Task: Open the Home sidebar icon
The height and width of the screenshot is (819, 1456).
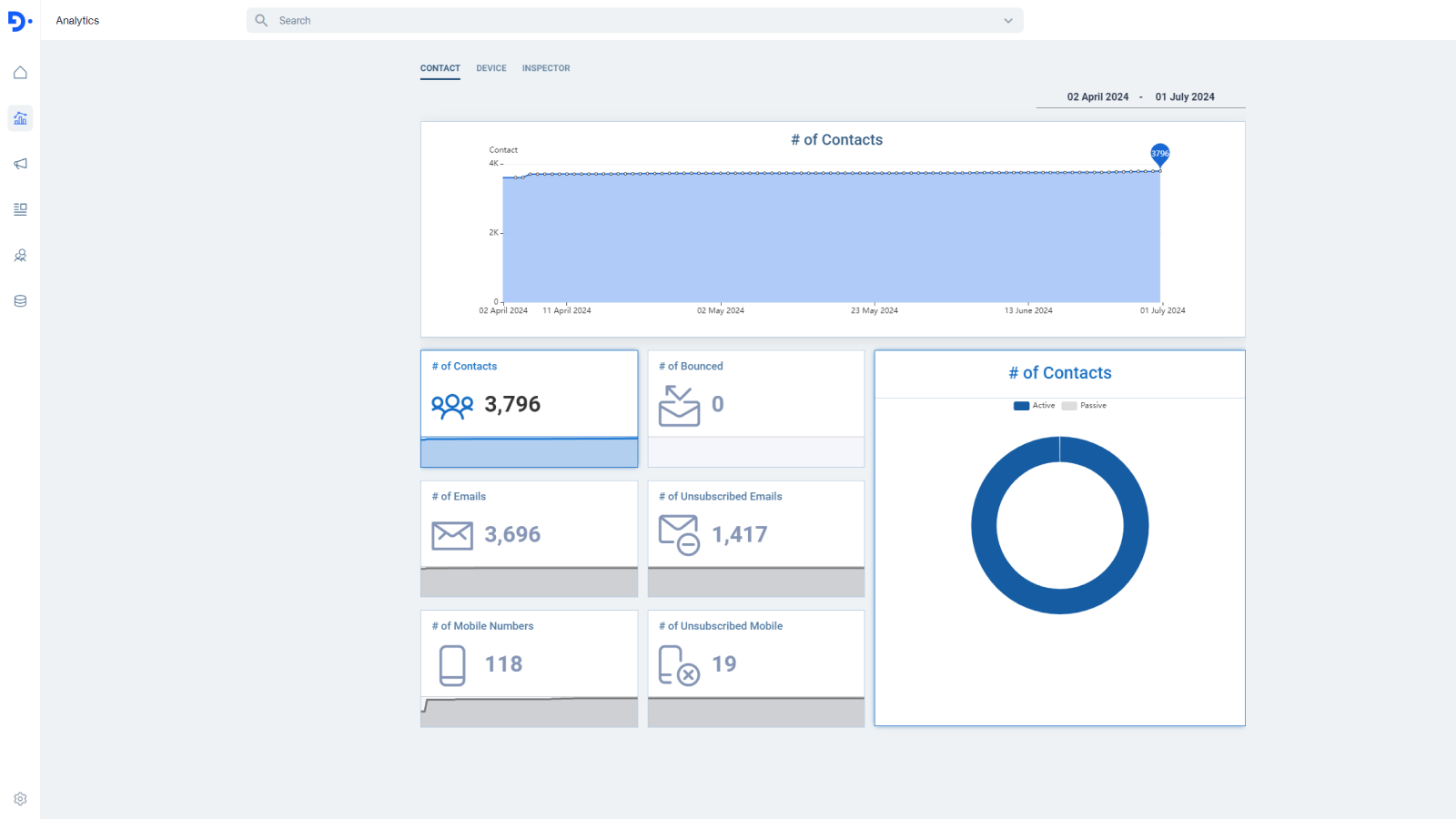Action: (x=20, y=73)
